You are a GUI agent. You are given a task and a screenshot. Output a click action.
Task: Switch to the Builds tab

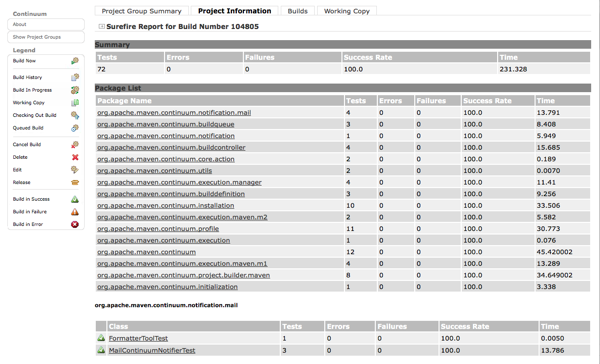pos(298,11)
